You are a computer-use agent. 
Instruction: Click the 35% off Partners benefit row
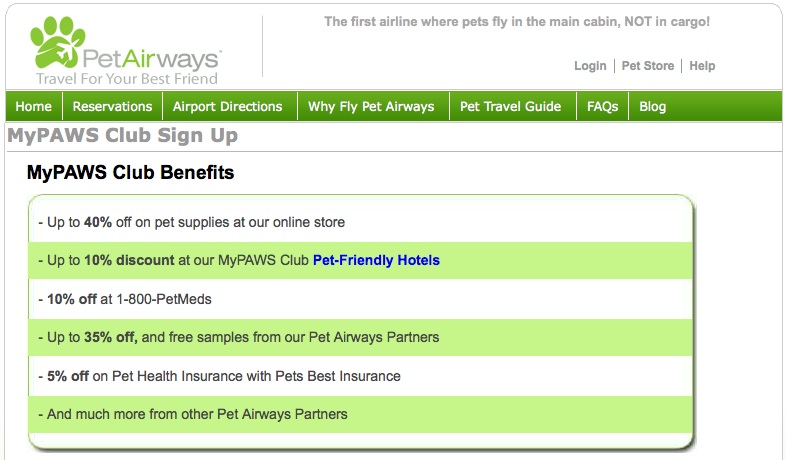tap(360, 337)
